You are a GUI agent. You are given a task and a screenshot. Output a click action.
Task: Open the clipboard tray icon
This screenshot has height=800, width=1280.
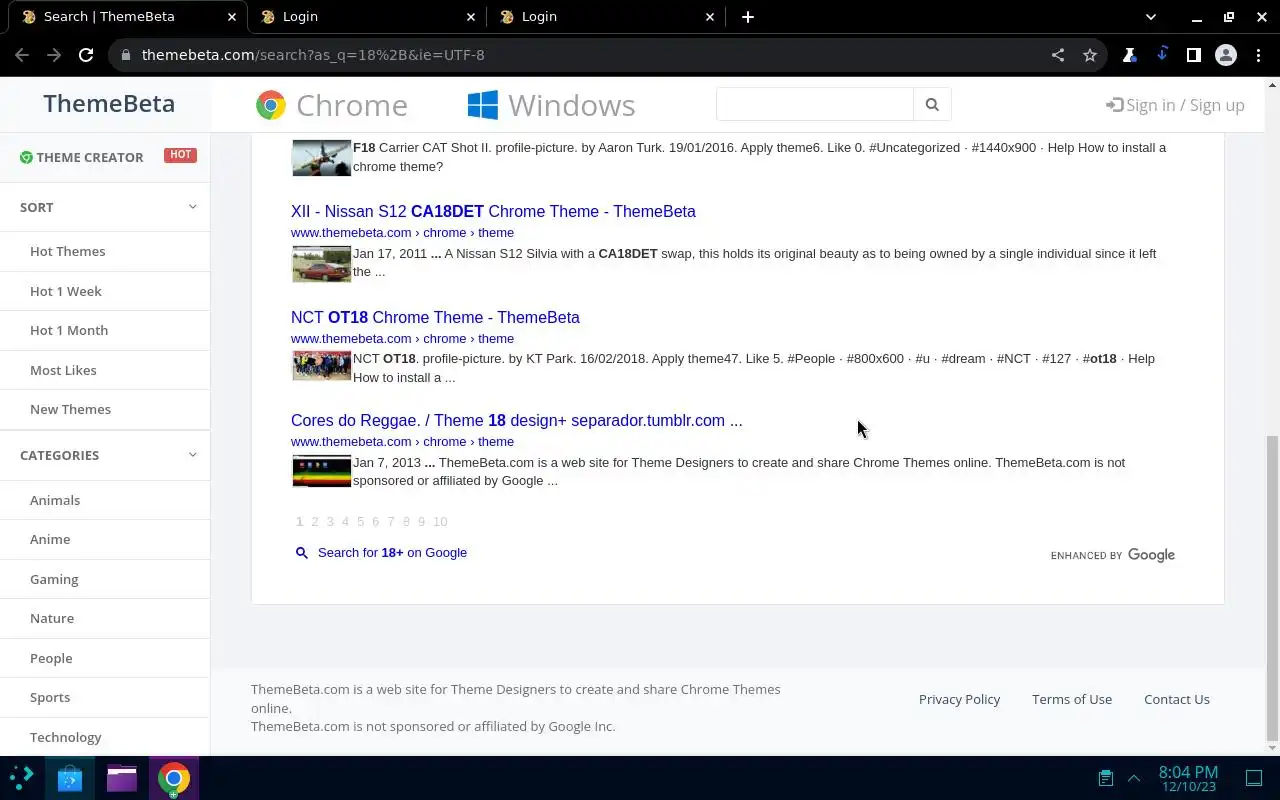pos(1105,778)
